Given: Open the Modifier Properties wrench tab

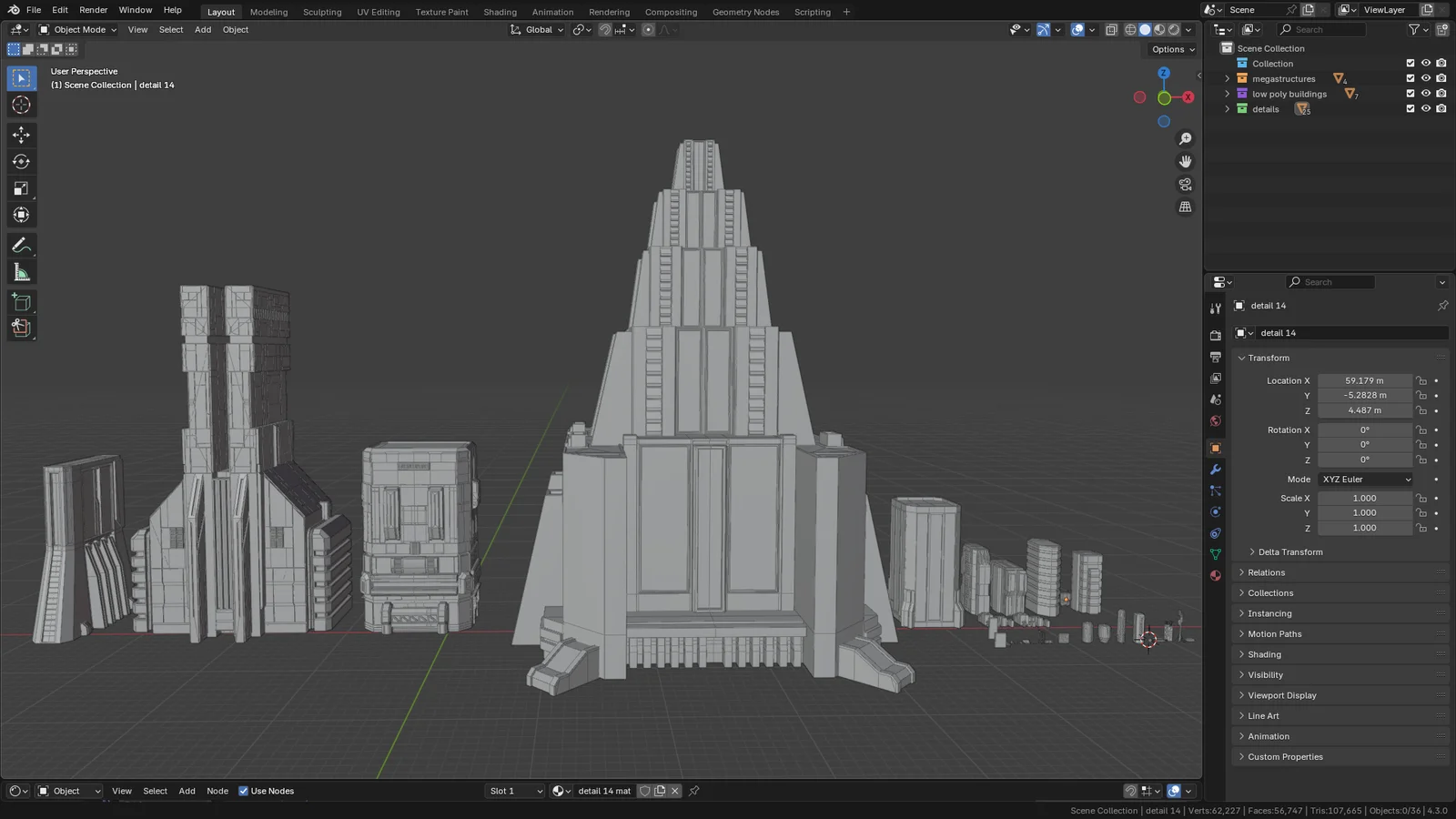Looking at the screenshot, I should point(1216,470).
